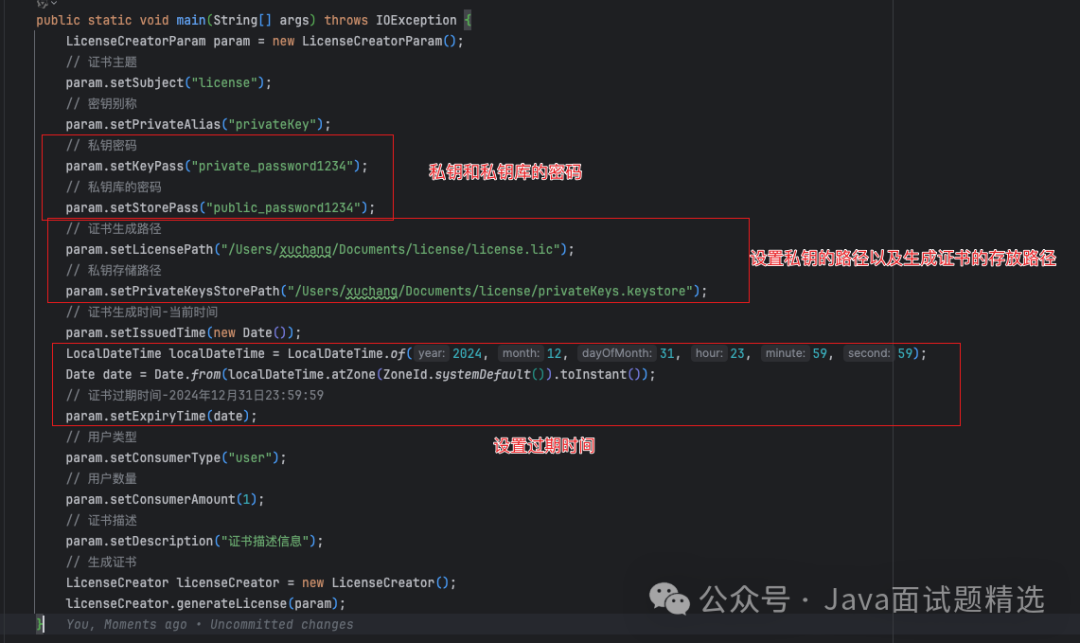Click setLicensePath method name
The height and width of the screenshot is (643, 1080).
tap(161, 249)
